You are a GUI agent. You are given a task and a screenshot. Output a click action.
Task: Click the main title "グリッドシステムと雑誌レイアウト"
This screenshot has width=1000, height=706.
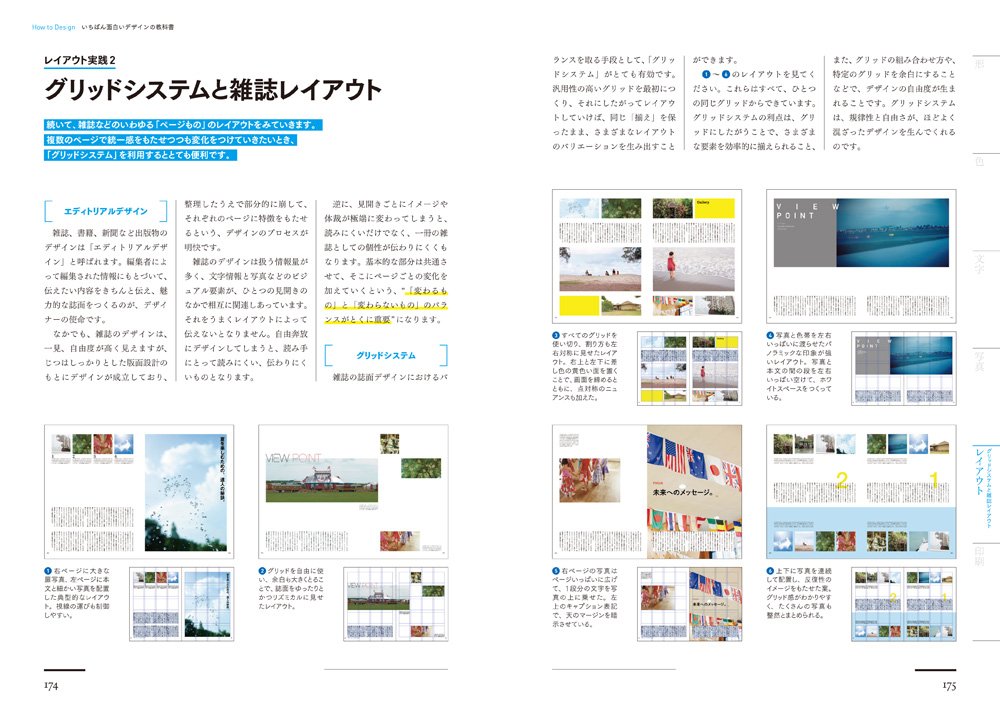(x=212, y=89)
